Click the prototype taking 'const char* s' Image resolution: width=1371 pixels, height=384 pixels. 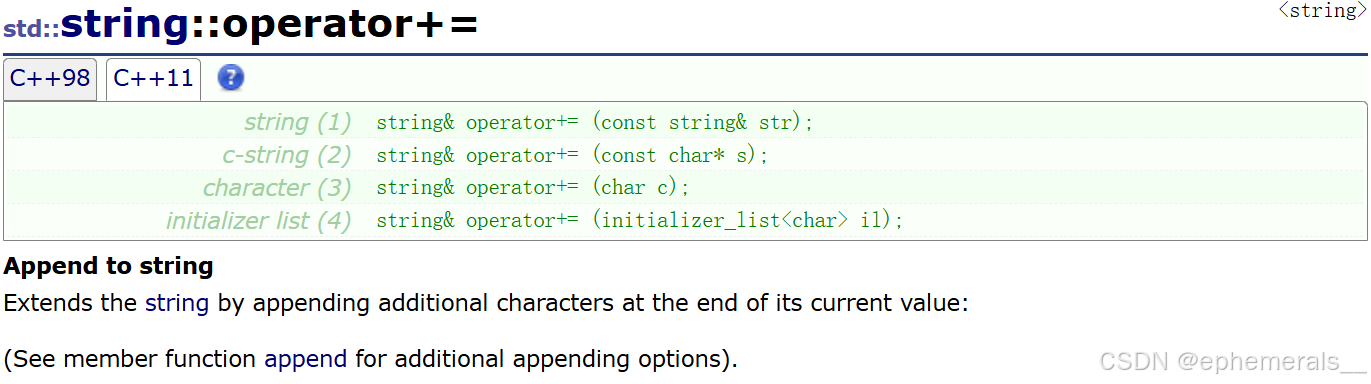[x=572, y=156]
